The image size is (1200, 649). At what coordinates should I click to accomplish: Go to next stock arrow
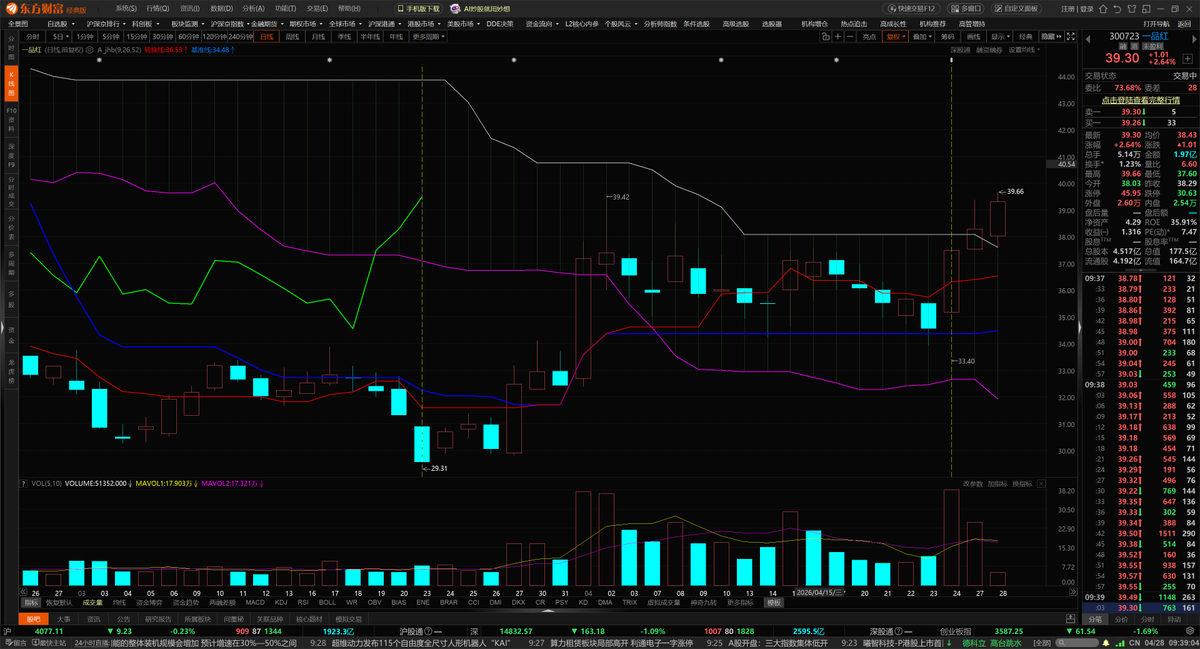pyautogui.click(x=1193, y=37)
